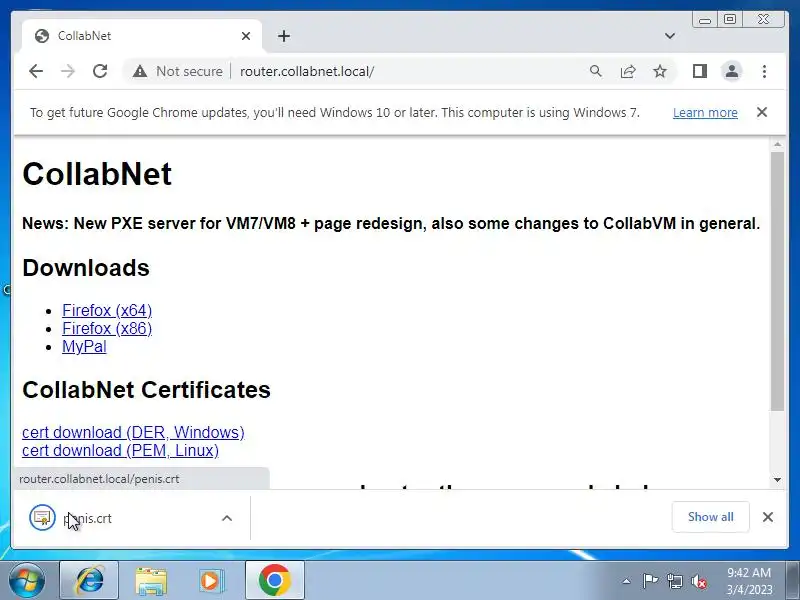Open Action Center flag icon
Viewport: 800px width, 600px height.
(x=650, y=581)
